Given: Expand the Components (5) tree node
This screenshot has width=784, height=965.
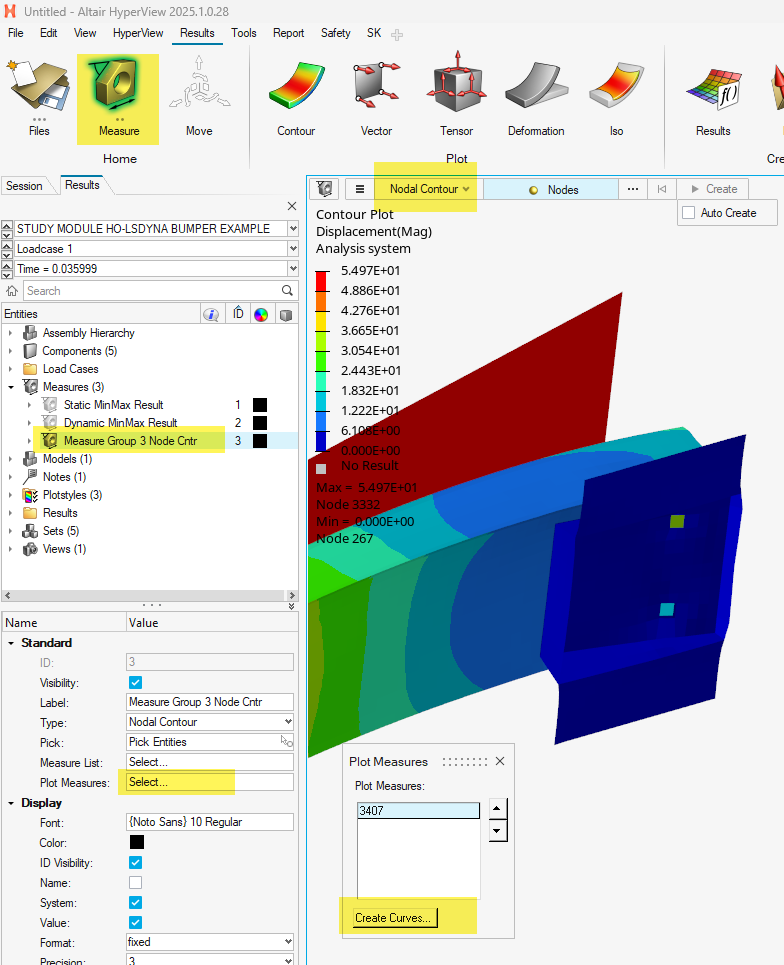Looking at the screenshot, I should click(x=10, y=351).
